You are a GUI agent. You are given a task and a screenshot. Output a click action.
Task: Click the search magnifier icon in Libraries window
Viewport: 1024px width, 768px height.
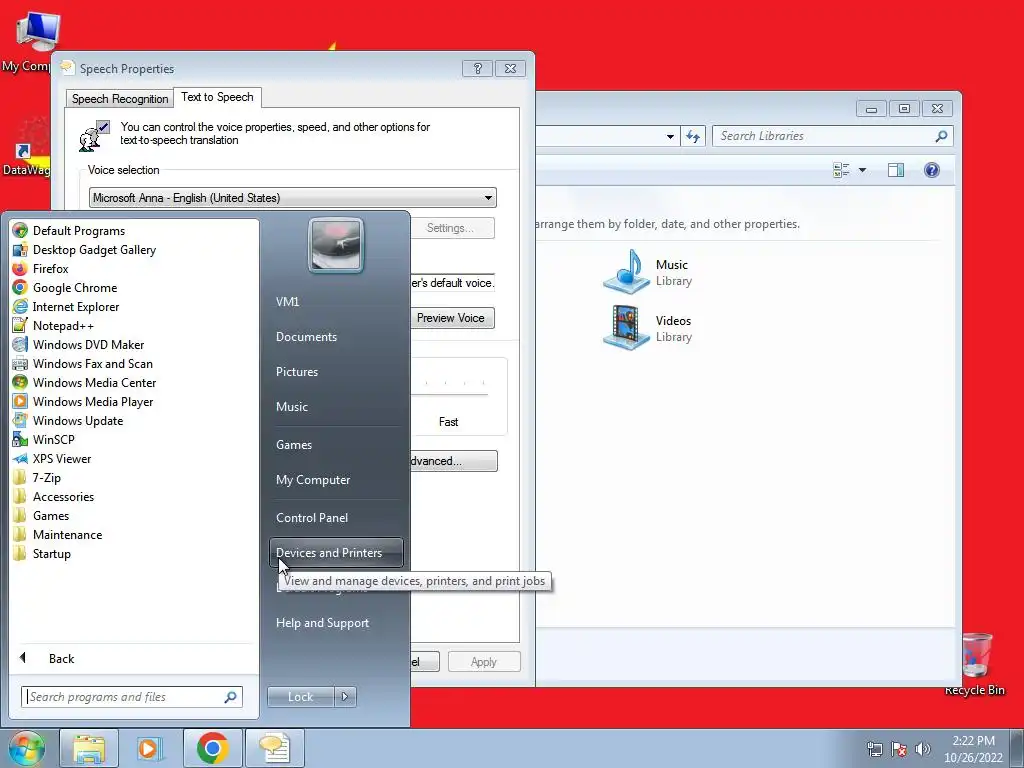pyautogui.click(x=941, y=136)
